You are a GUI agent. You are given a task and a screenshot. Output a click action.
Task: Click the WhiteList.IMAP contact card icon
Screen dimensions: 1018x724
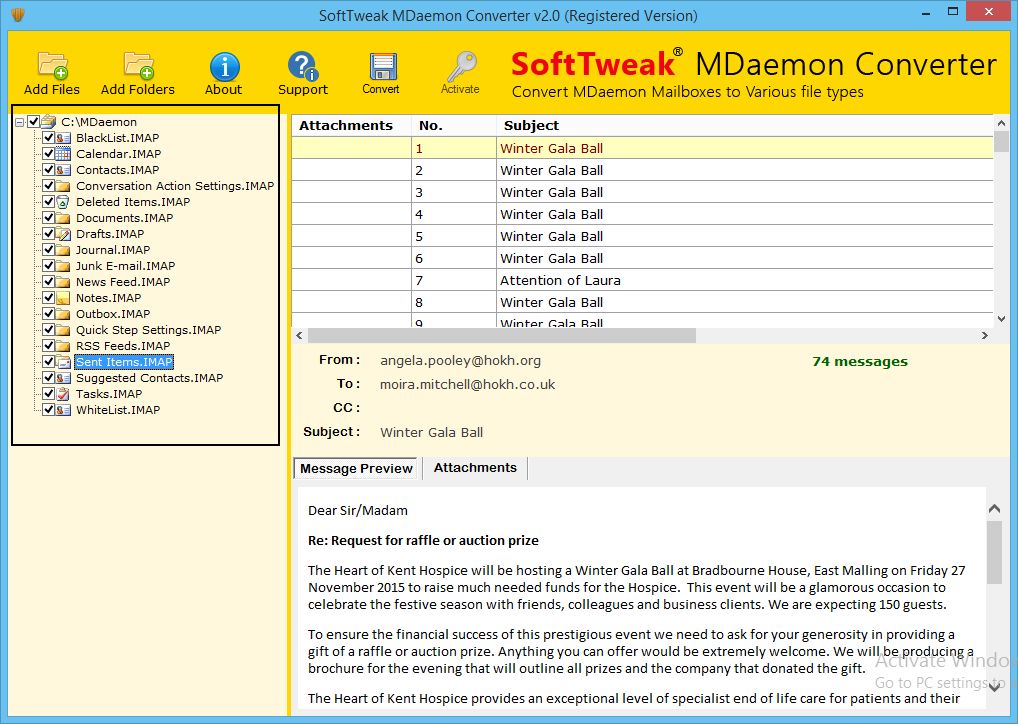63,410
